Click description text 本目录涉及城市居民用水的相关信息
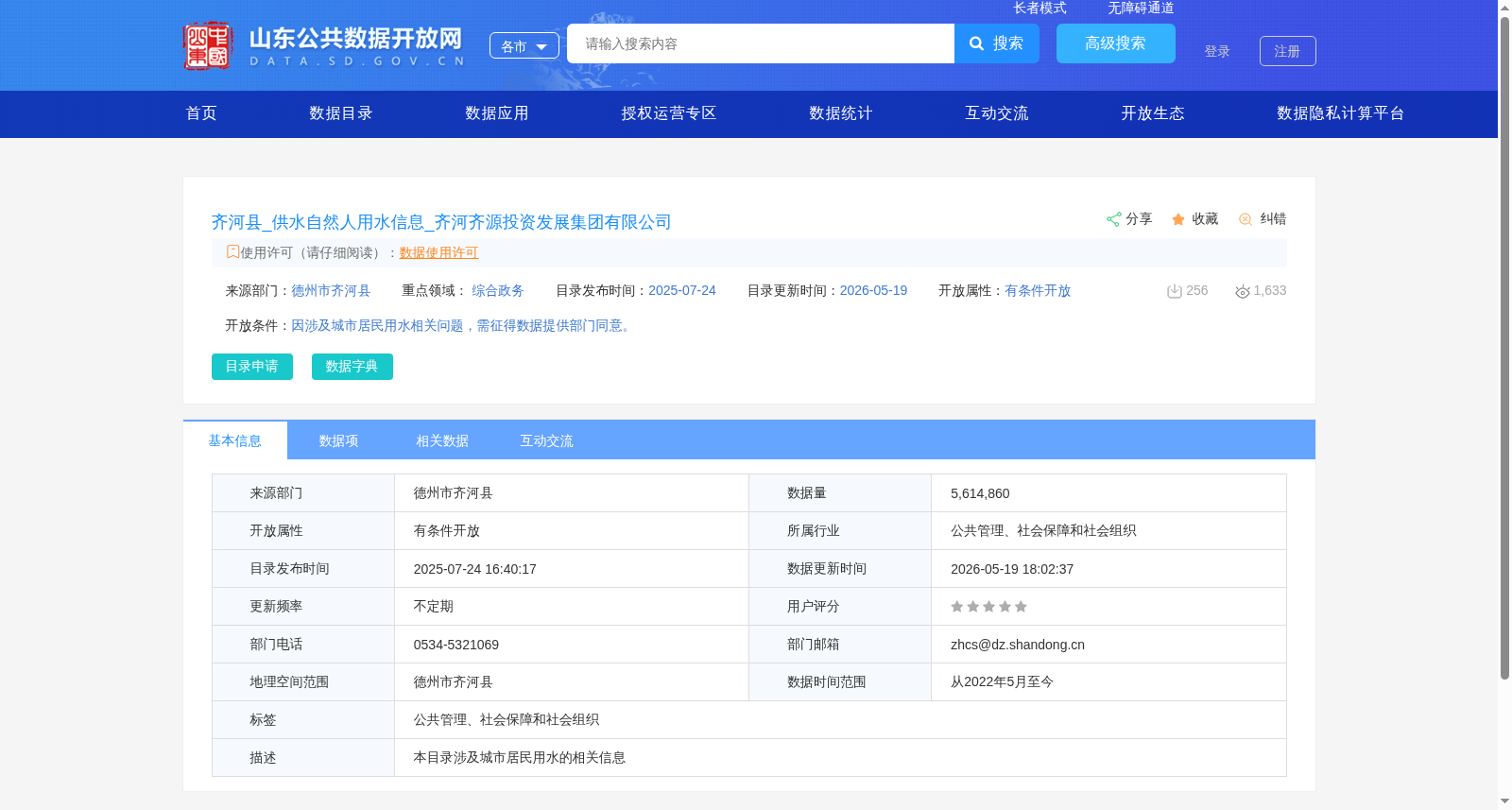Screen dimensions: 1512x810 click(520, 758)
